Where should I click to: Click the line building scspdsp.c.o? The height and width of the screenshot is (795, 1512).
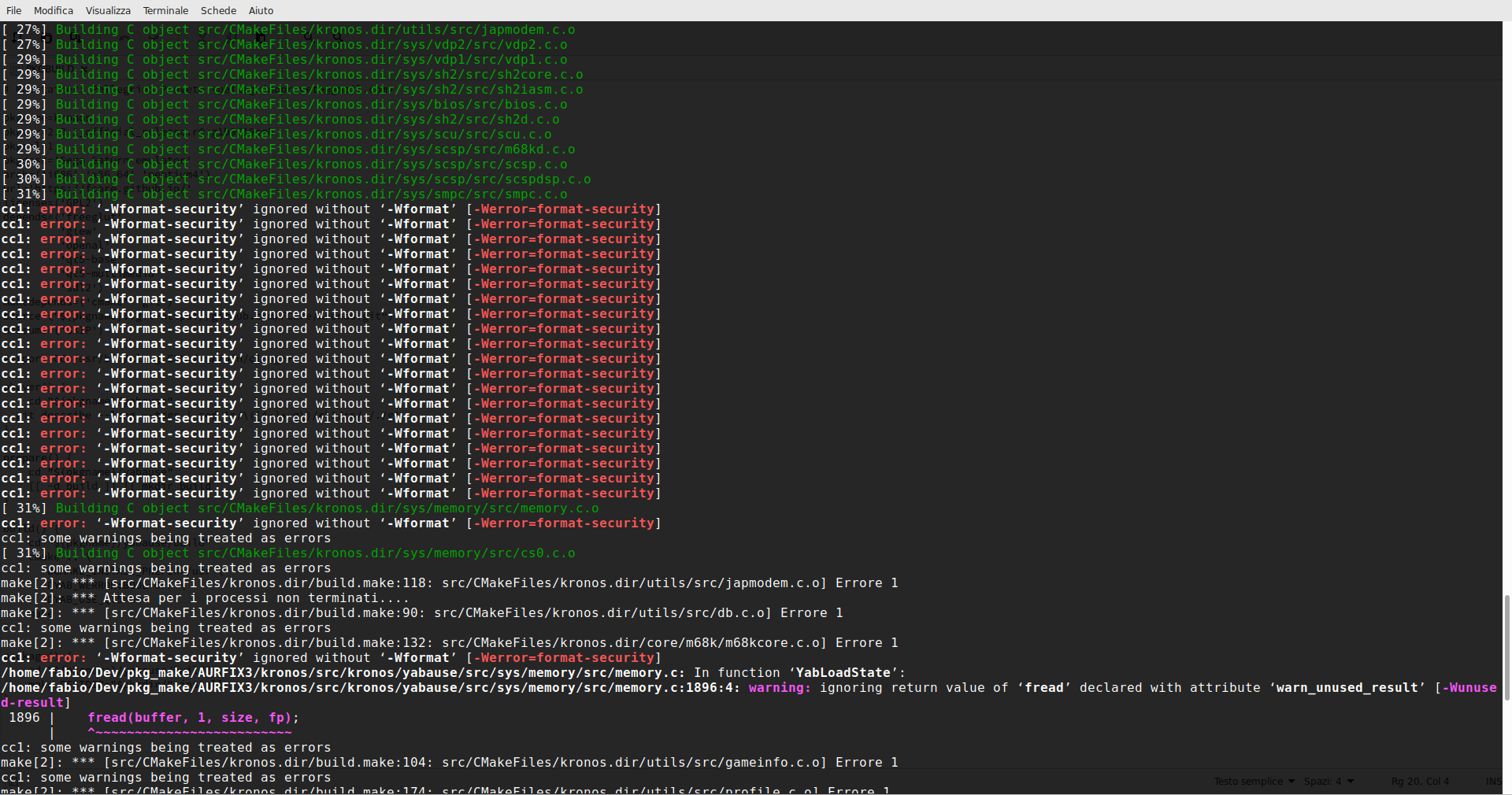click(x=296, y=179)
